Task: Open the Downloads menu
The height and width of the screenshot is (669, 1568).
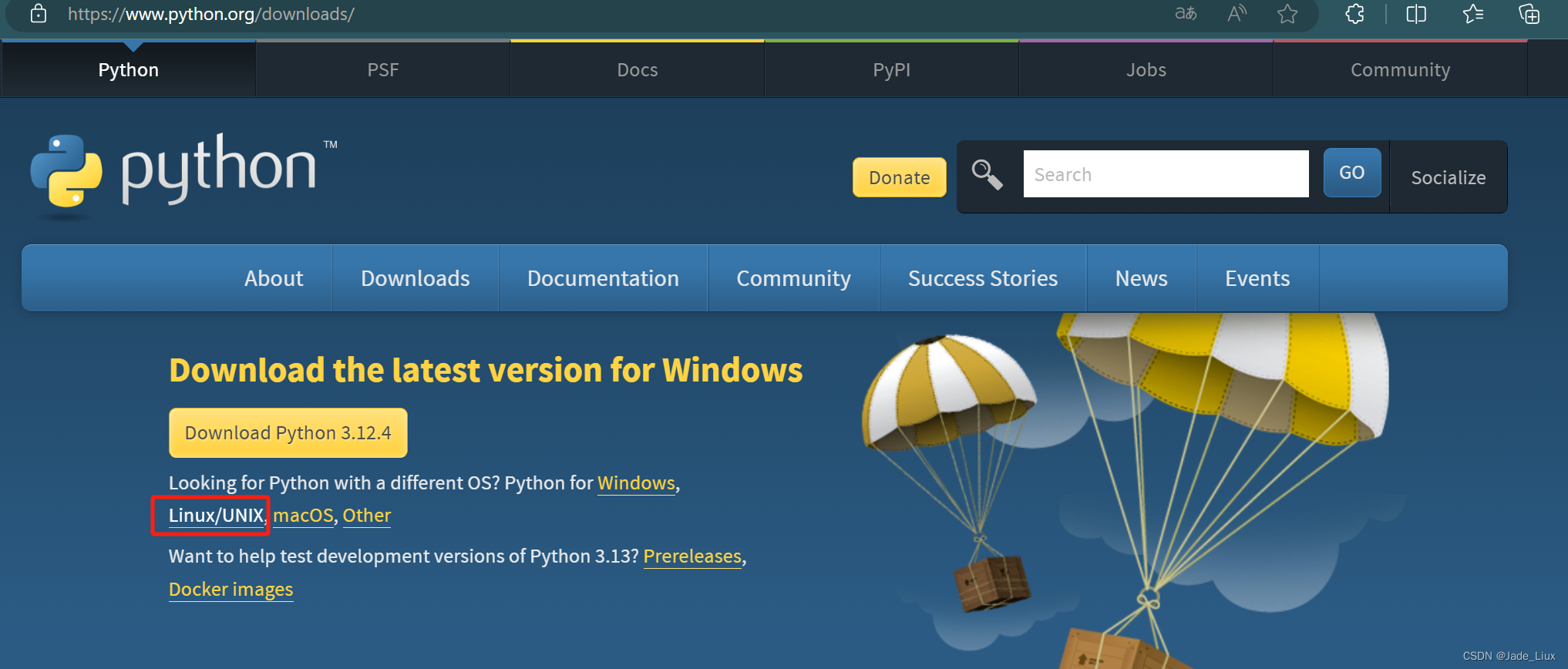Action: pos(416,278)
